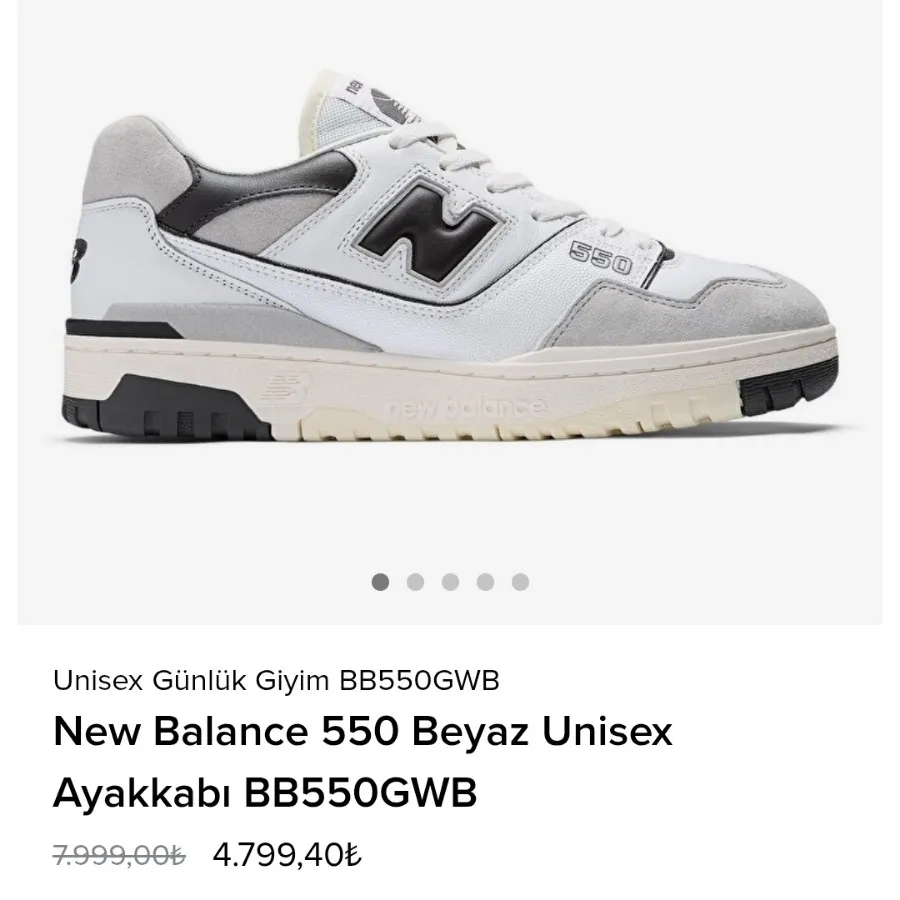Screen dimensions: 900x900
Task: Click the NB logo on the heel
Action: [79, 260]
